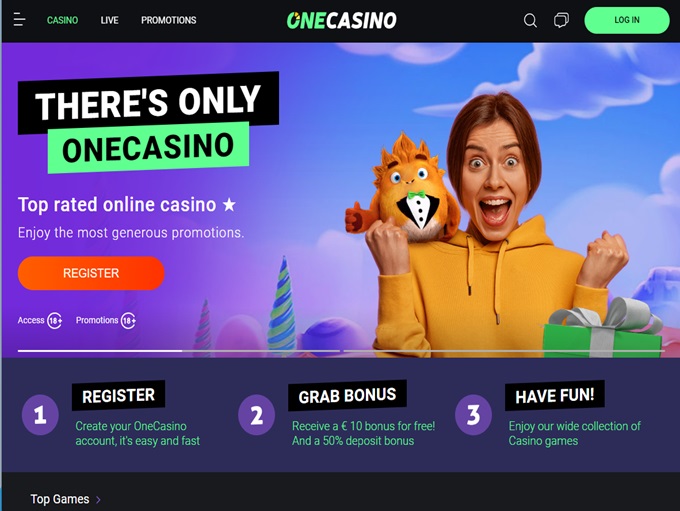Click the step 3 circle icon
This screenshot has height=511, width=680.
click(x=473, y=415)
